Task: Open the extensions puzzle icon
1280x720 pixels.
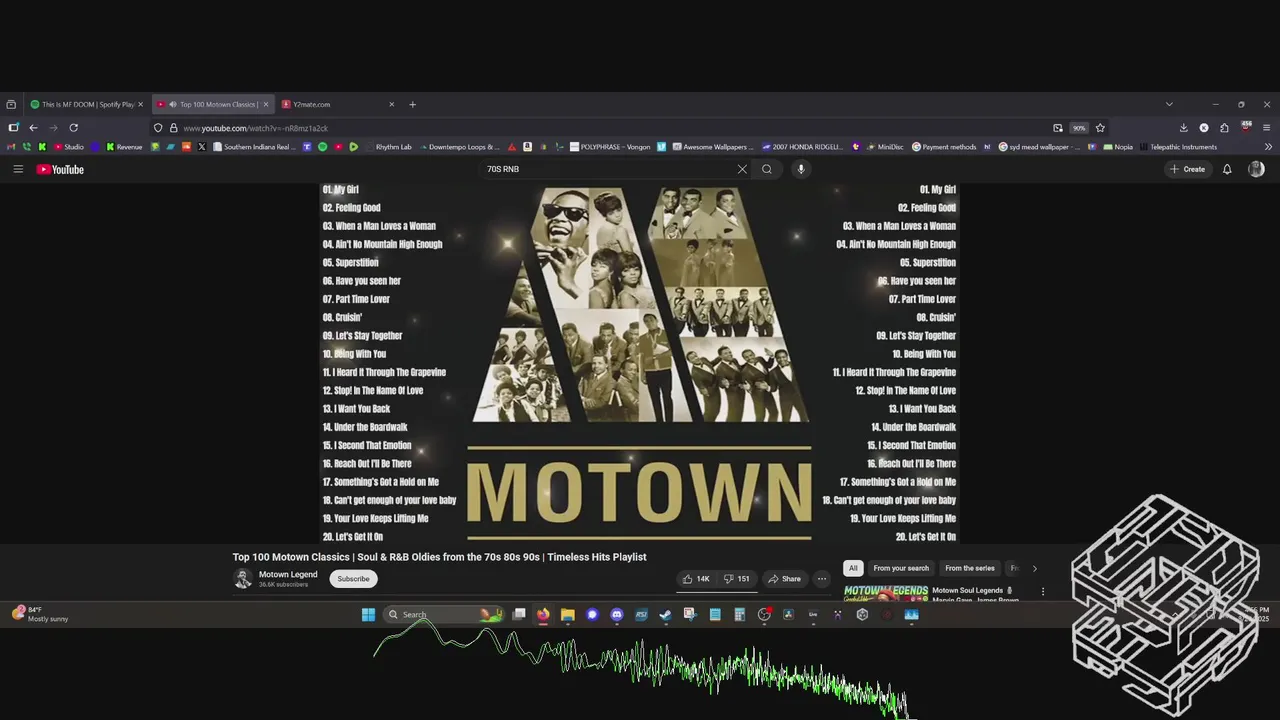Action: (x=1224, y=128)
